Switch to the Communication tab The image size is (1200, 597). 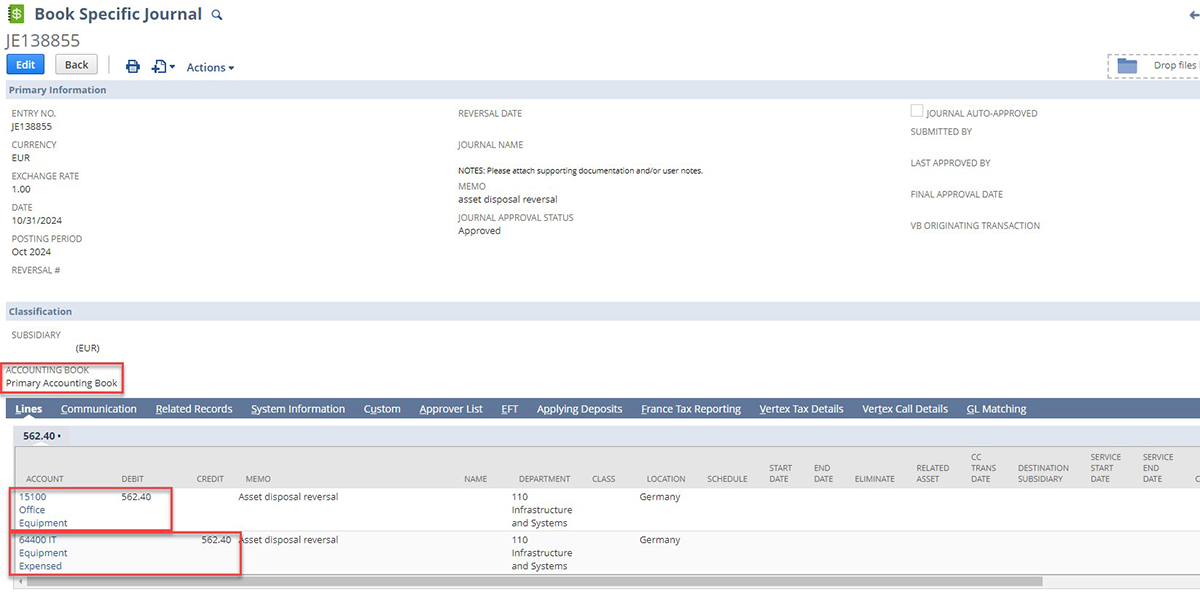(x=98, y=409)
